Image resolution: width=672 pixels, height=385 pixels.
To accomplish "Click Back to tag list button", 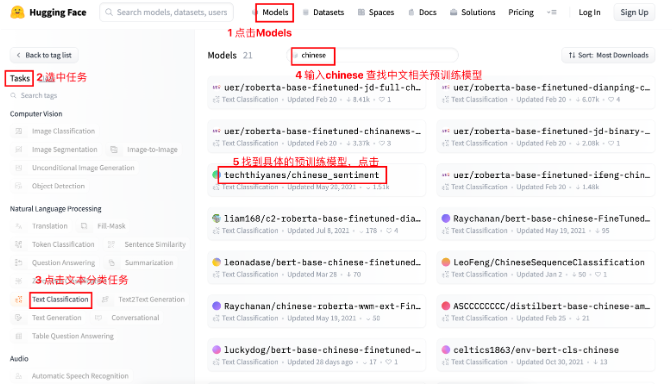I will tap(44, 55).
